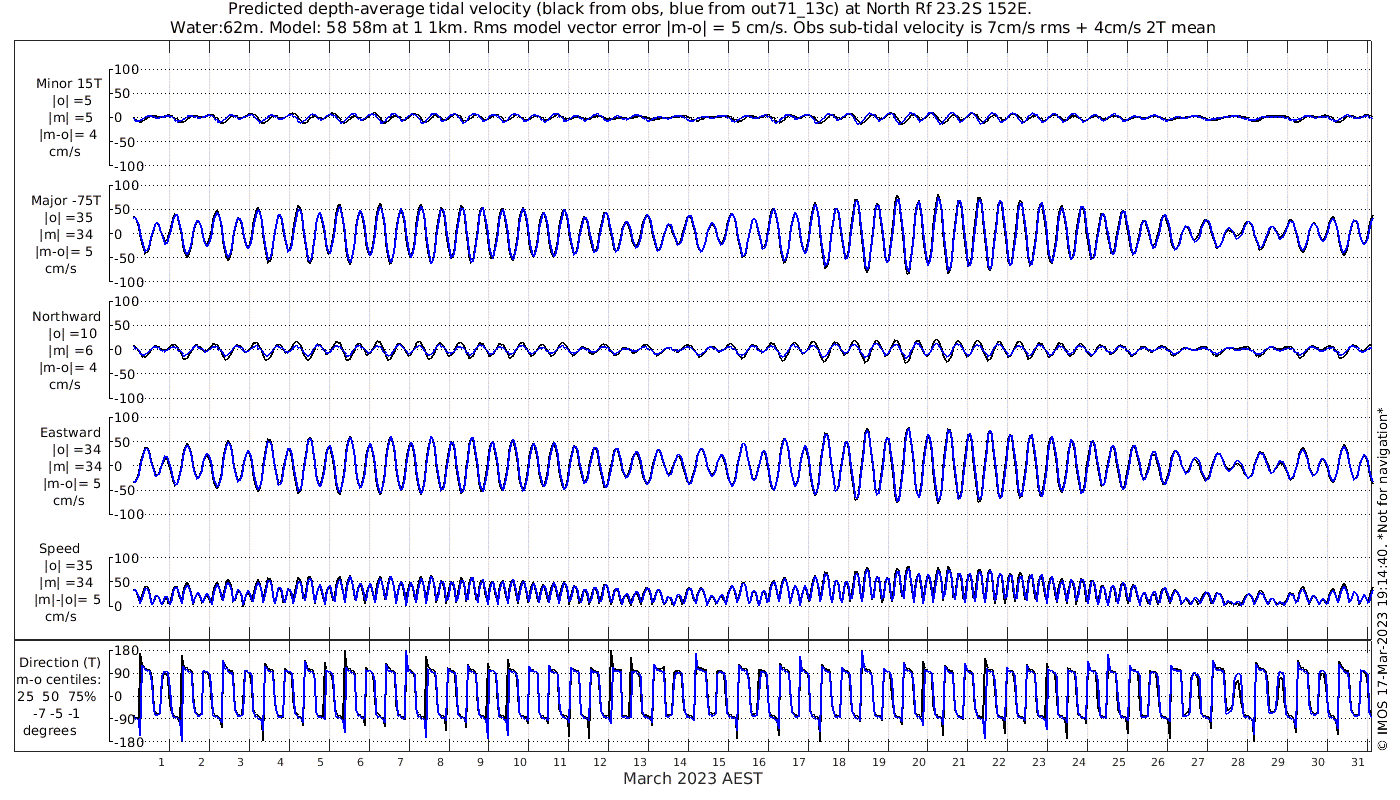Viewport: 1400px width, 800px height.
Task: Select the day '22' label on the date axis
Action: (998, 762)
